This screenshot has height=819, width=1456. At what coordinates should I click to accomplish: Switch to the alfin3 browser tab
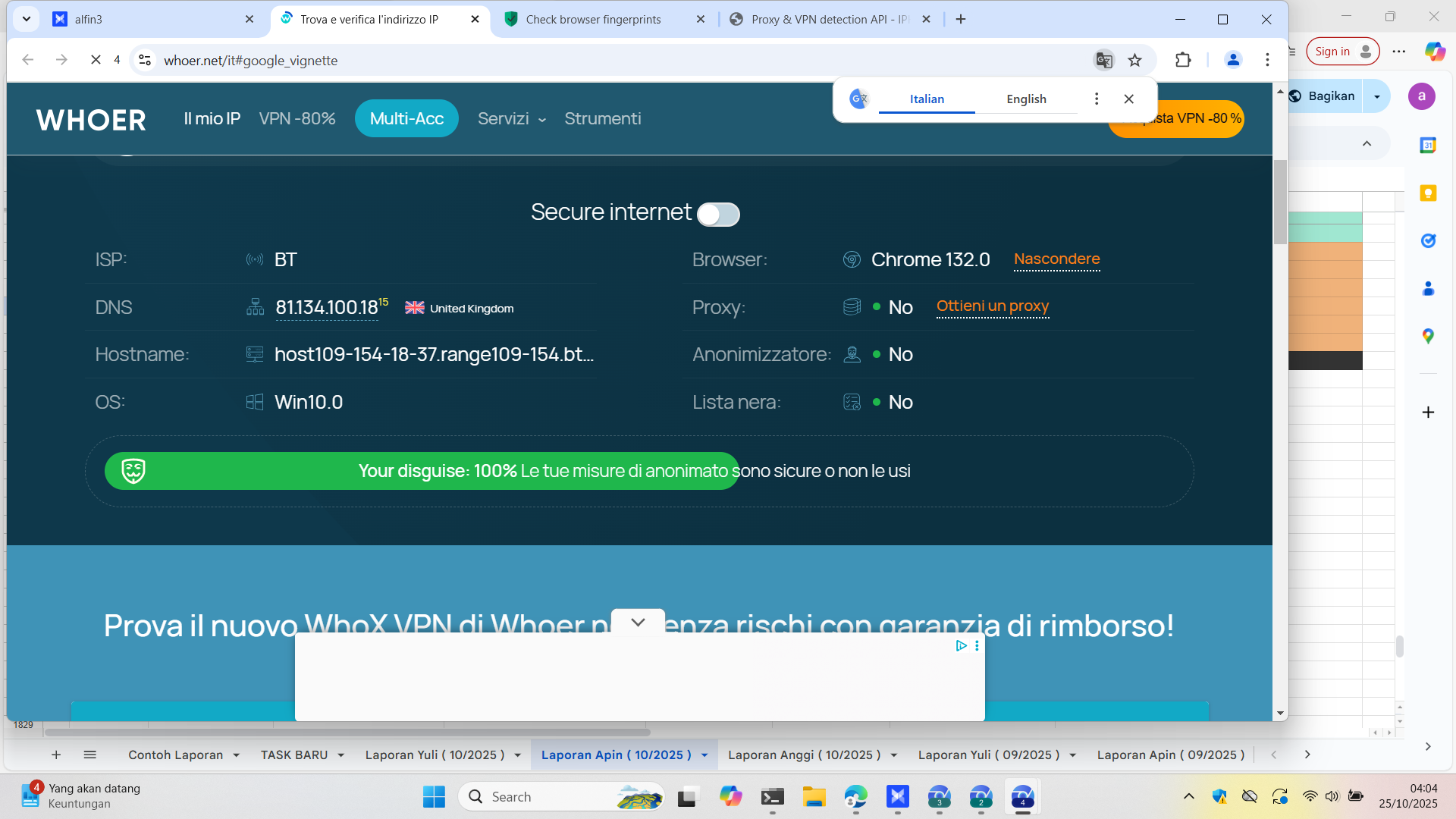tap(152, 19)
